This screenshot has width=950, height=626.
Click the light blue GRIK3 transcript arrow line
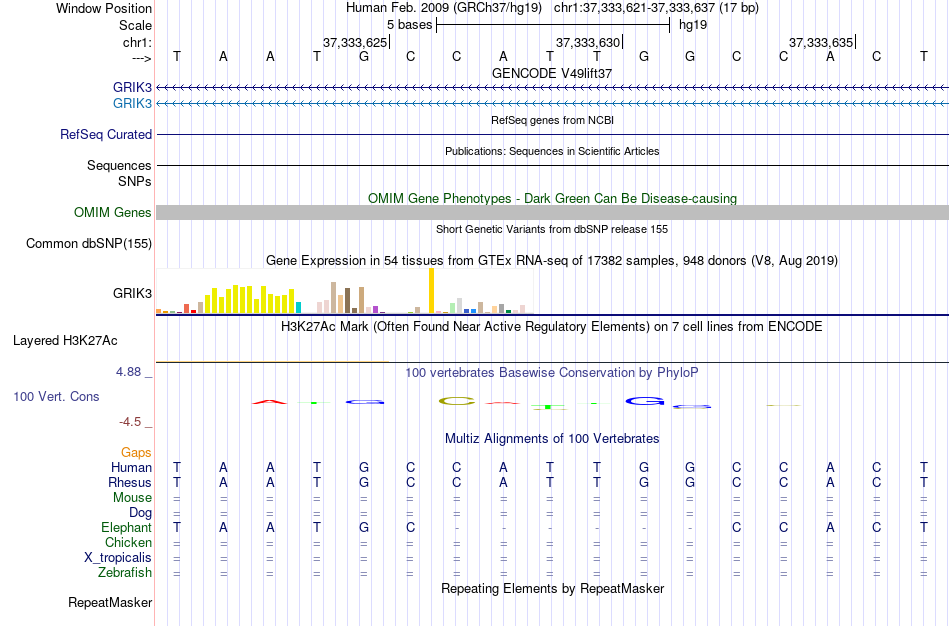553,104
